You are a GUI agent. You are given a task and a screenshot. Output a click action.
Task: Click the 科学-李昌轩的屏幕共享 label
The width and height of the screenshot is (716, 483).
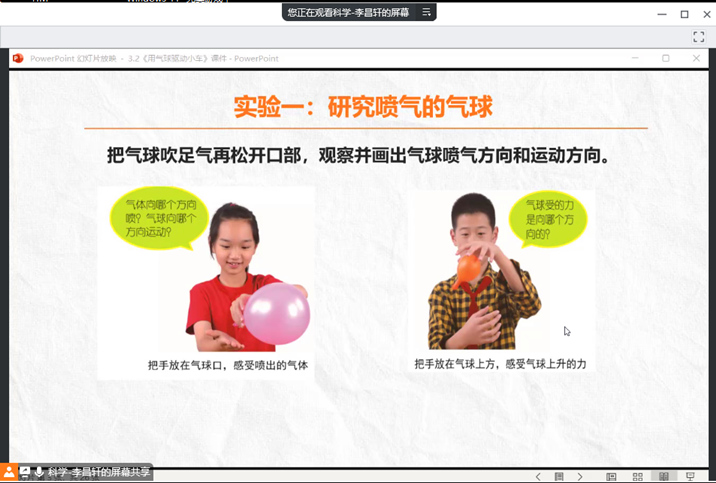point(99,472)
